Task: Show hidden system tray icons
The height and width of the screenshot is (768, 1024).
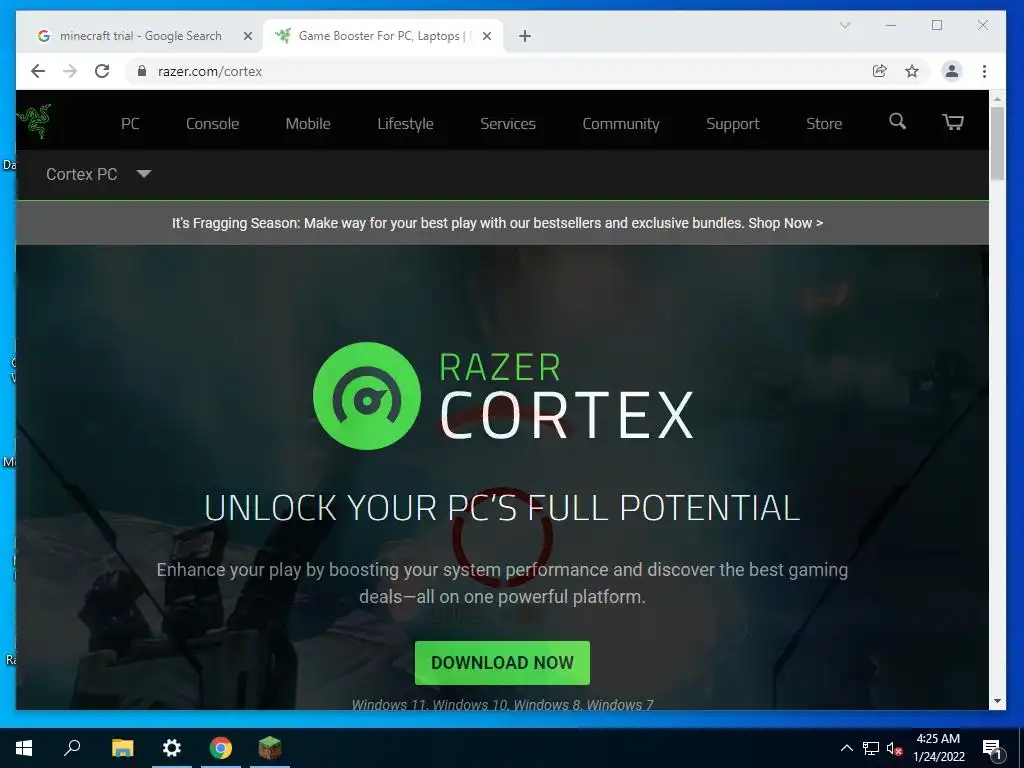Action: 846,748
